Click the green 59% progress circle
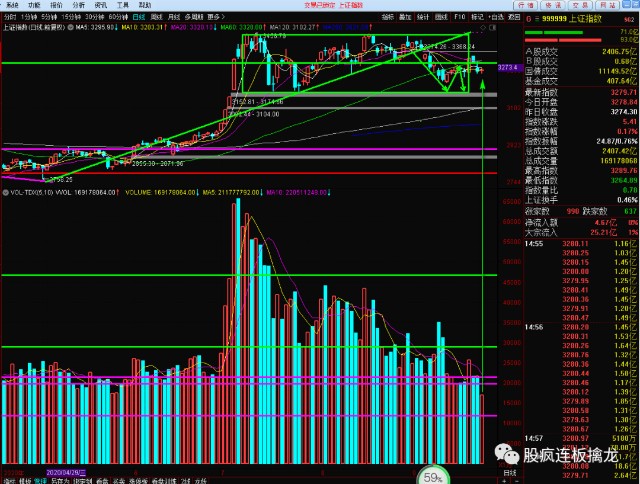The image size is (640, 484). (x=432, y=474)
